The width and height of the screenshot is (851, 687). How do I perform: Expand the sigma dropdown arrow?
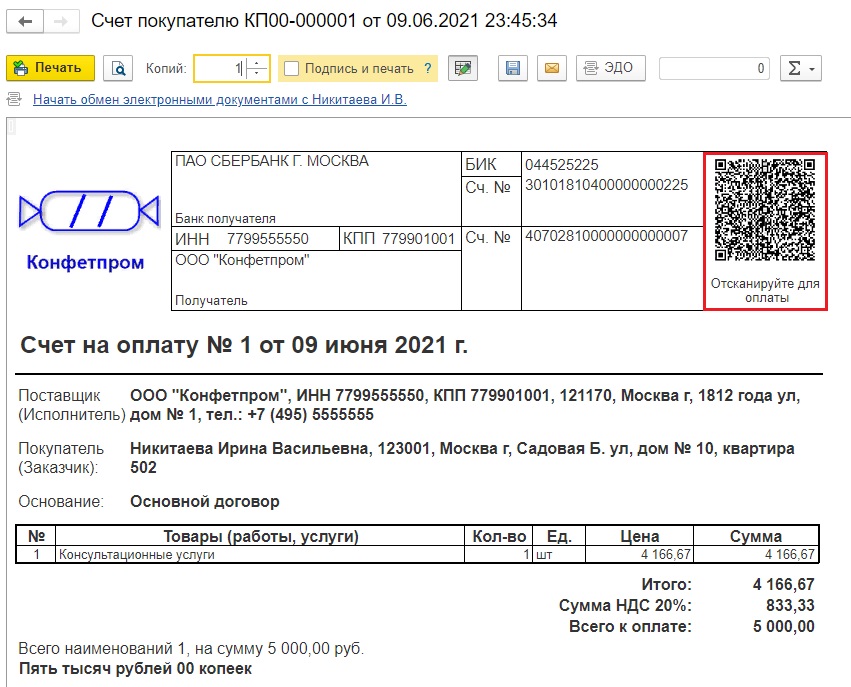[812, 69]
